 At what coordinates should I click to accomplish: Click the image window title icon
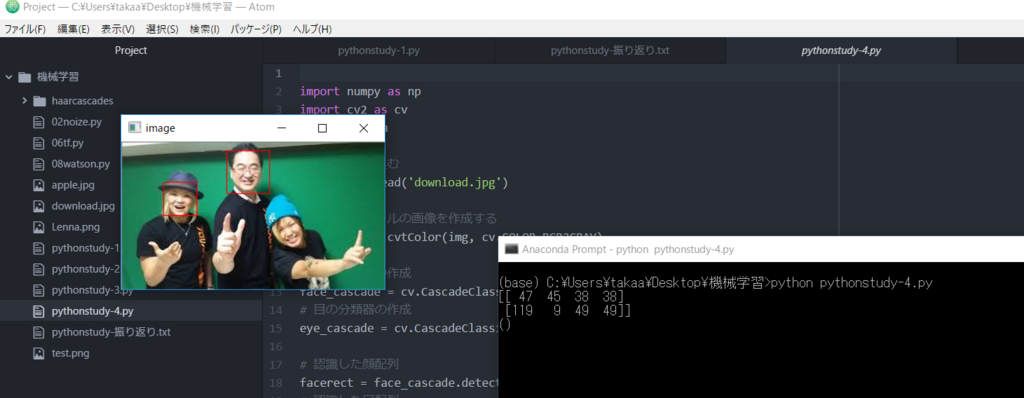135,128
